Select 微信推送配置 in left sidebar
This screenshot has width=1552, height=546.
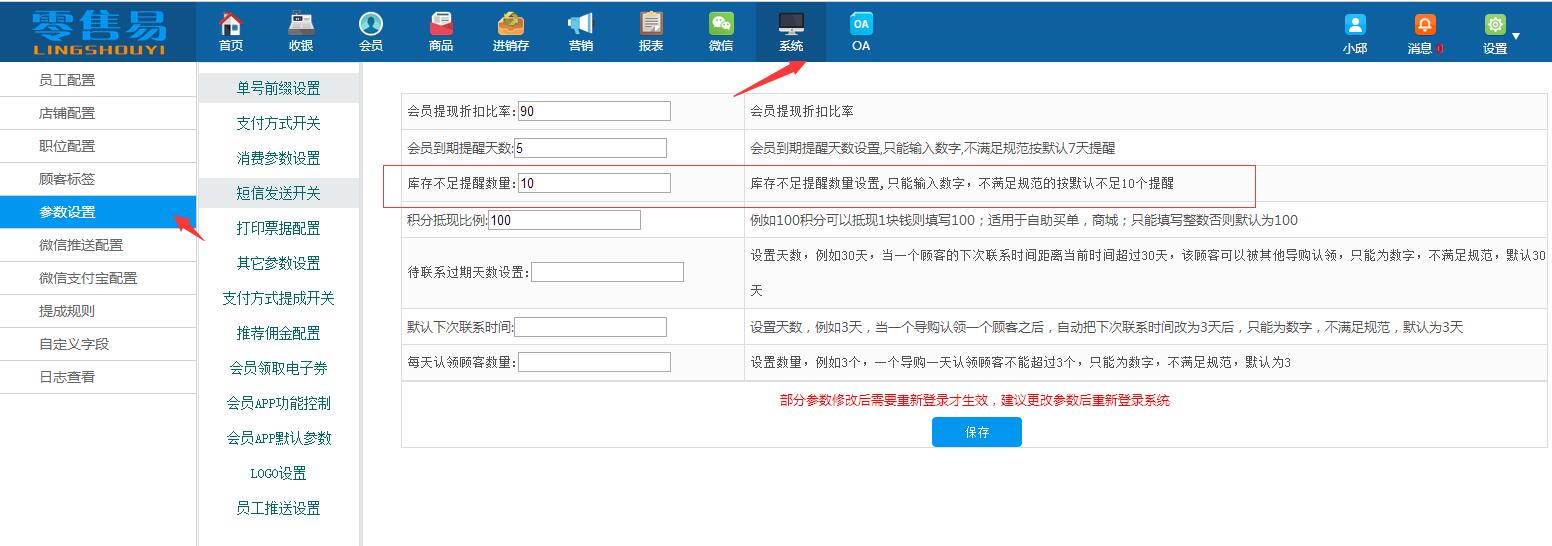[98, 245]
